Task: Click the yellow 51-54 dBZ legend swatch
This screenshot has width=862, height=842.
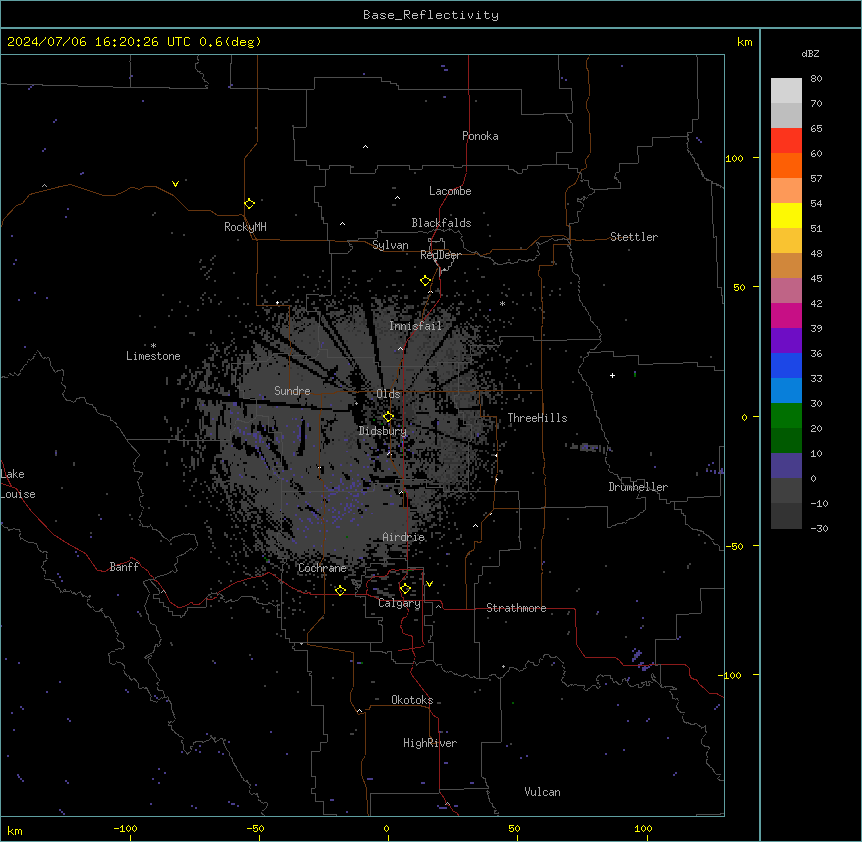Action: click(x=786, y=215)
